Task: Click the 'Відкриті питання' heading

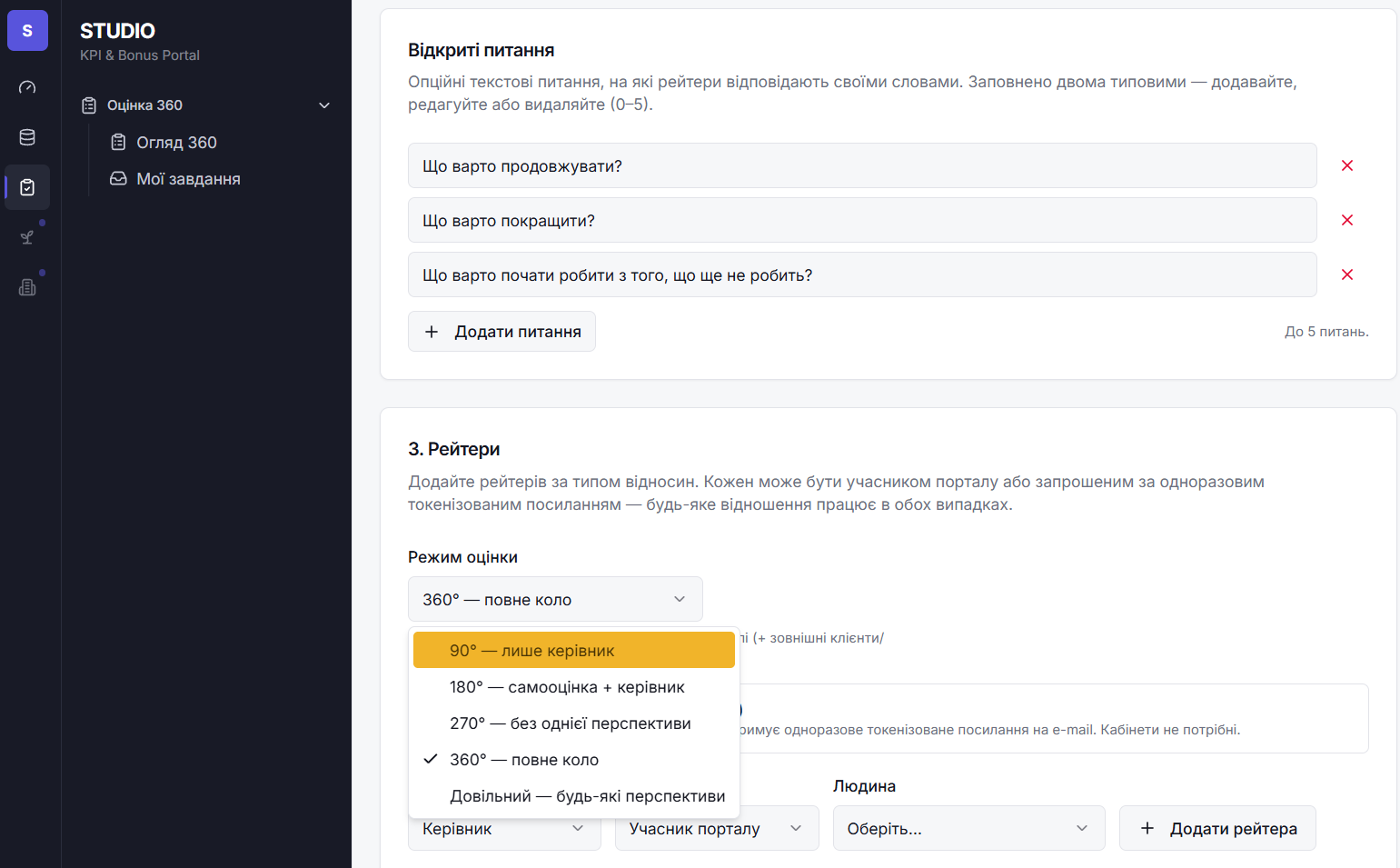Action: 481,50
